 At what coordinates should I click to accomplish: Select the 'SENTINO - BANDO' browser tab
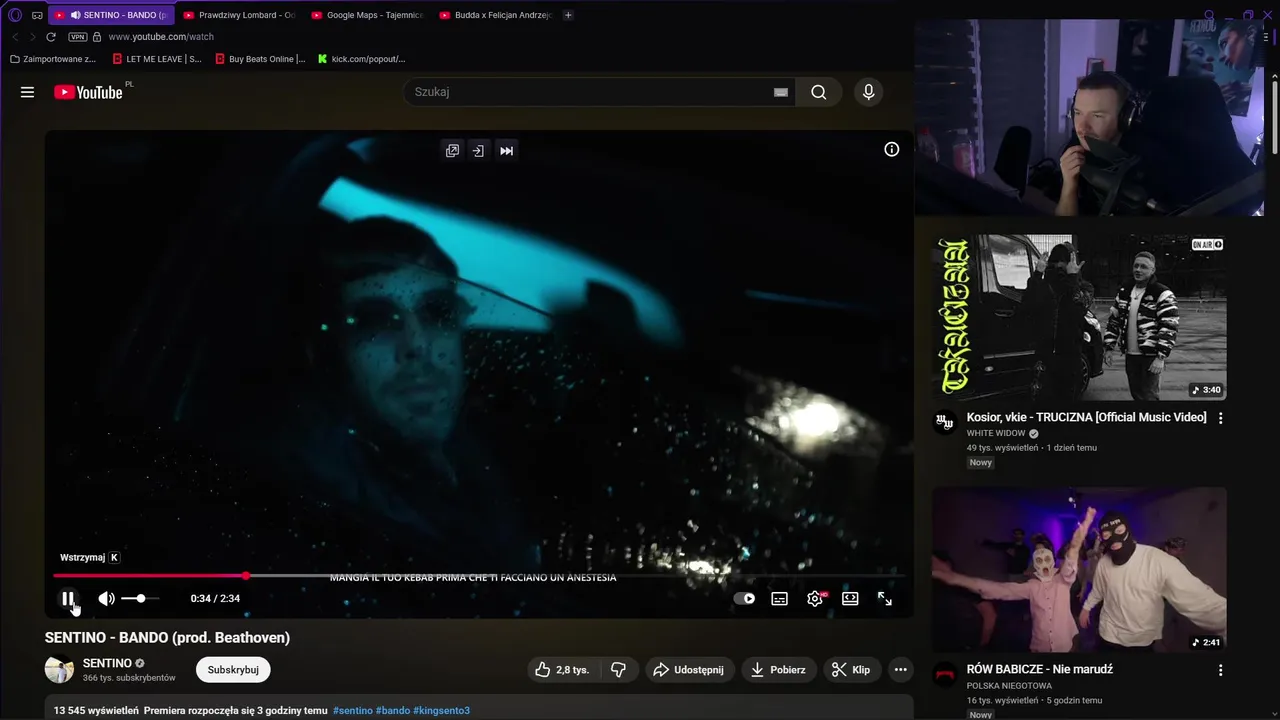click(111, 15)
